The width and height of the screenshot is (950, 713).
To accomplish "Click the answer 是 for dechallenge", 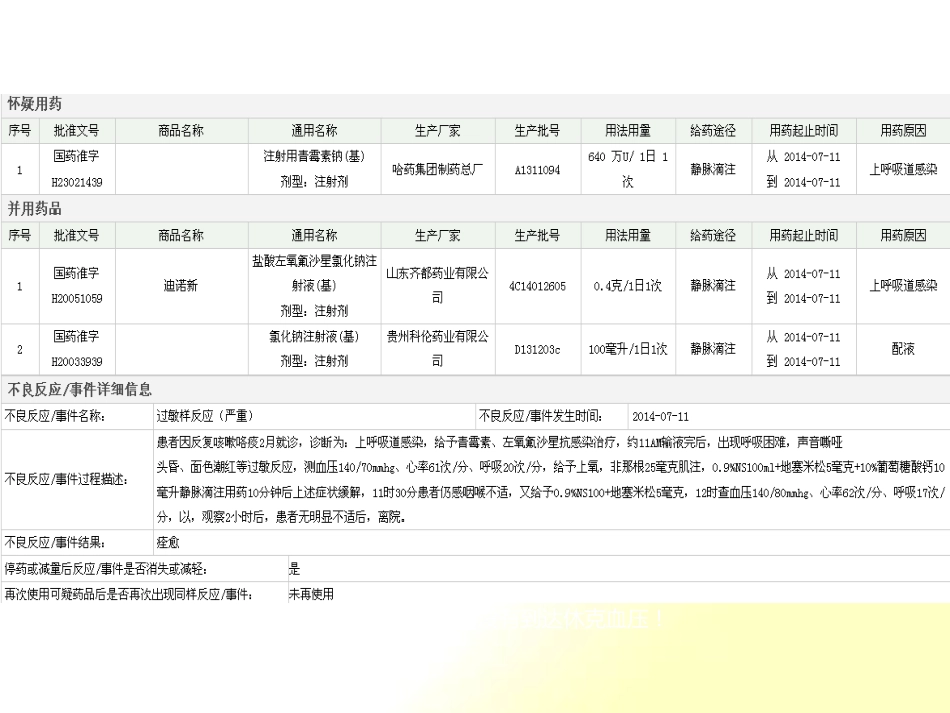I will (294, 569).
